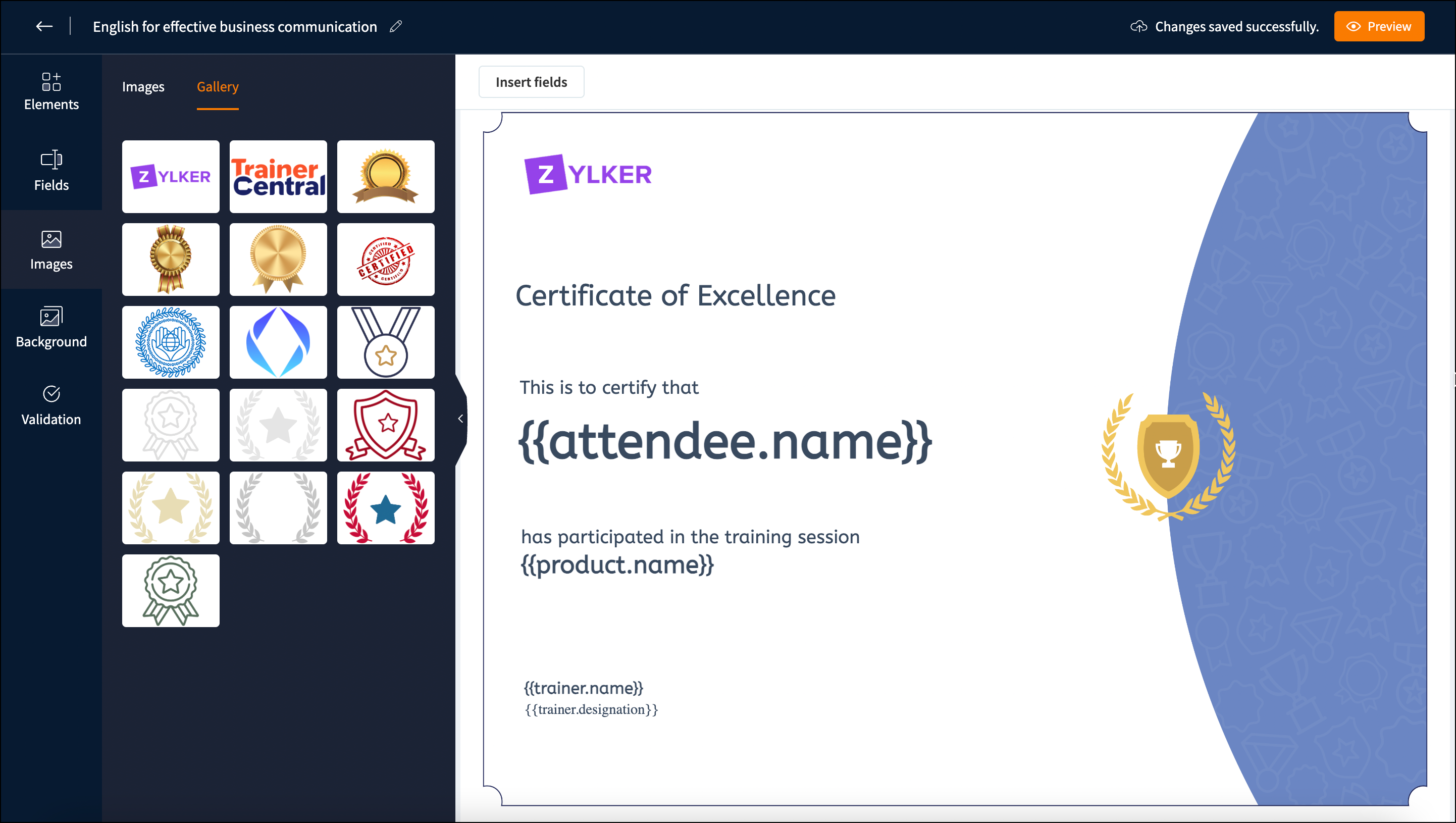Edit certificate title with pencil icon
The image size is (1456, 823).
coord(396,27)
